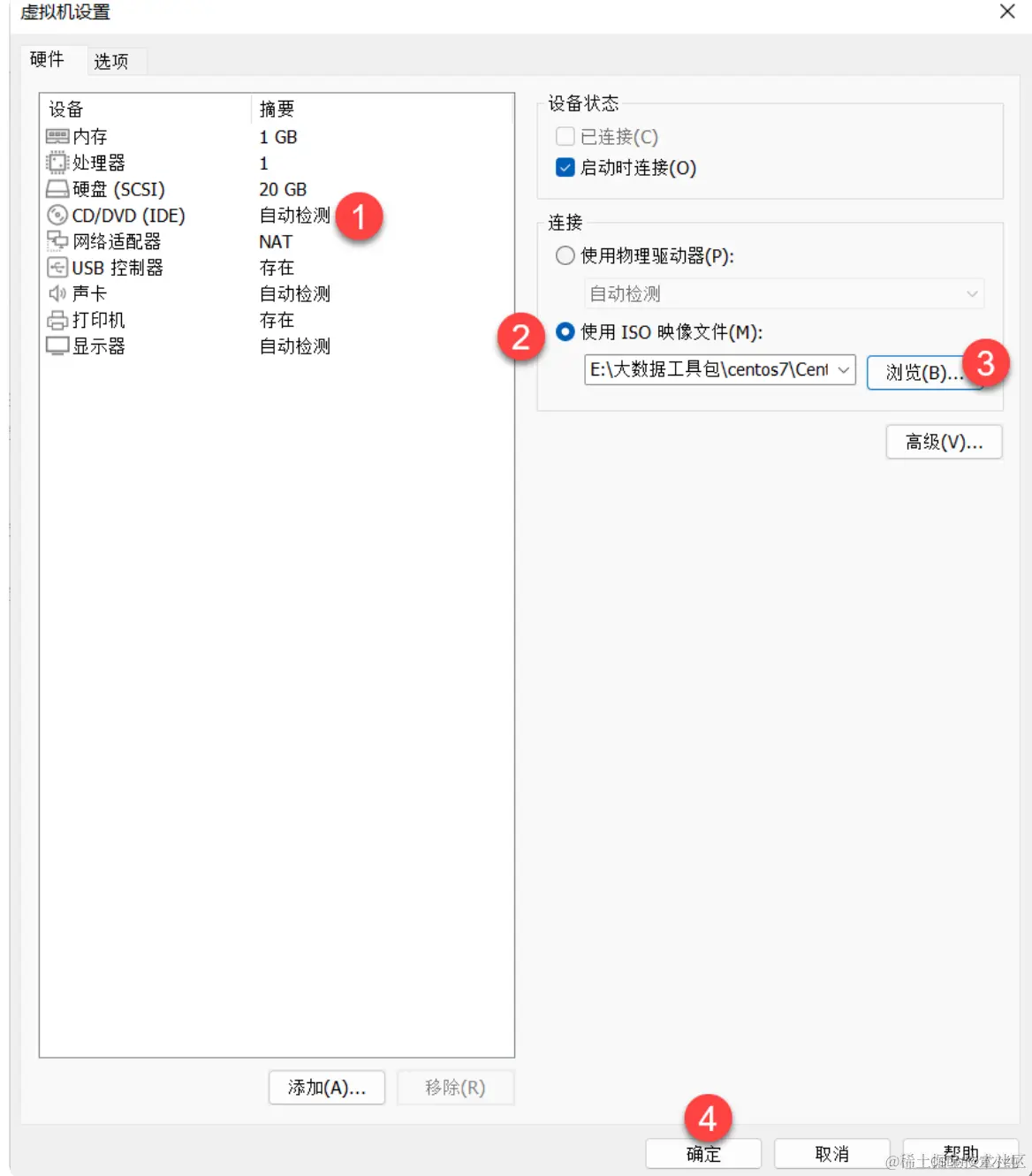Click the 摘要 column header
1032x1176 pixels.
click(277, 109)
